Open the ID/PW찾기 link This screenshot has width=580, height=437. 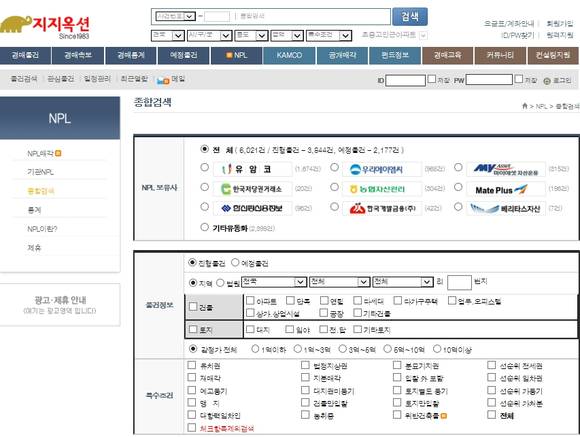point(517,35)
